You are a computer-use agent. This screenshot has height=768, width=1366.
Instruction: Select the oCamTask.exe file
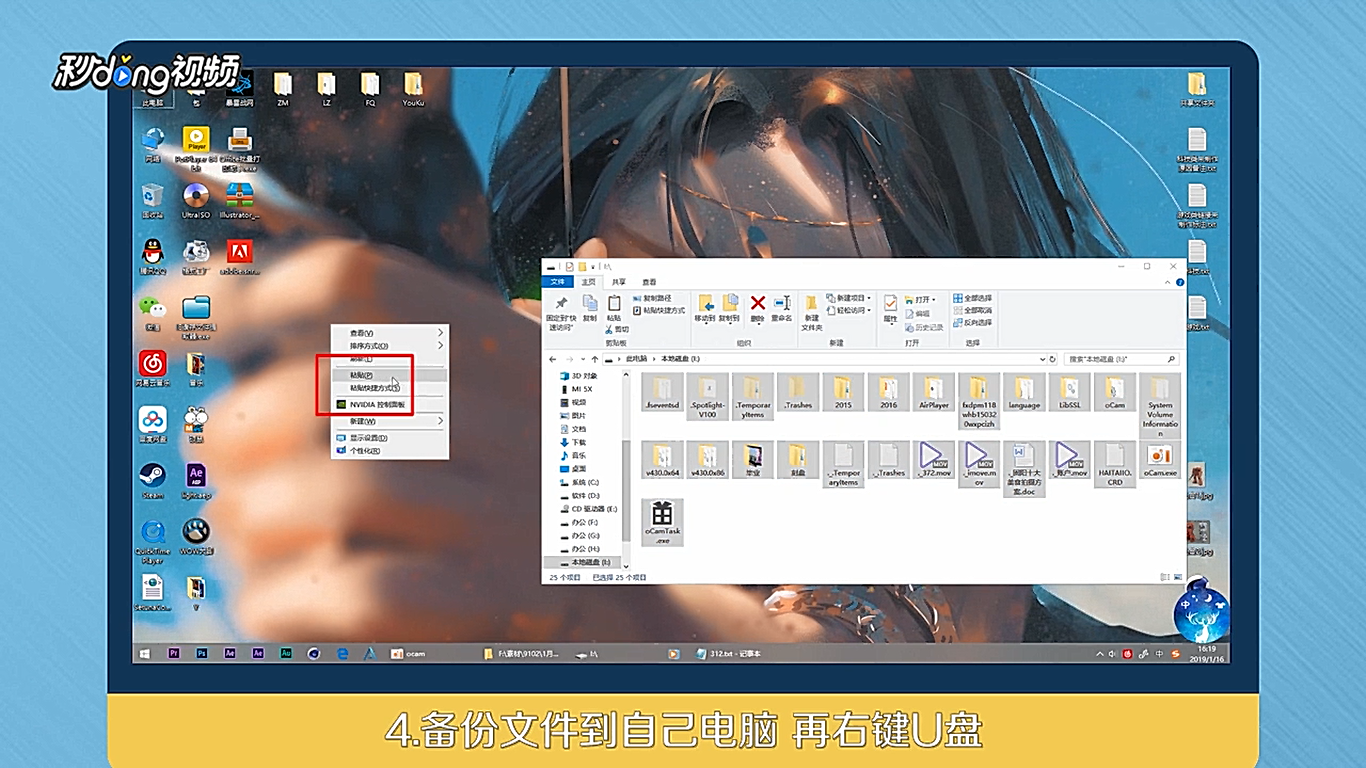click(x=662, y=522)
